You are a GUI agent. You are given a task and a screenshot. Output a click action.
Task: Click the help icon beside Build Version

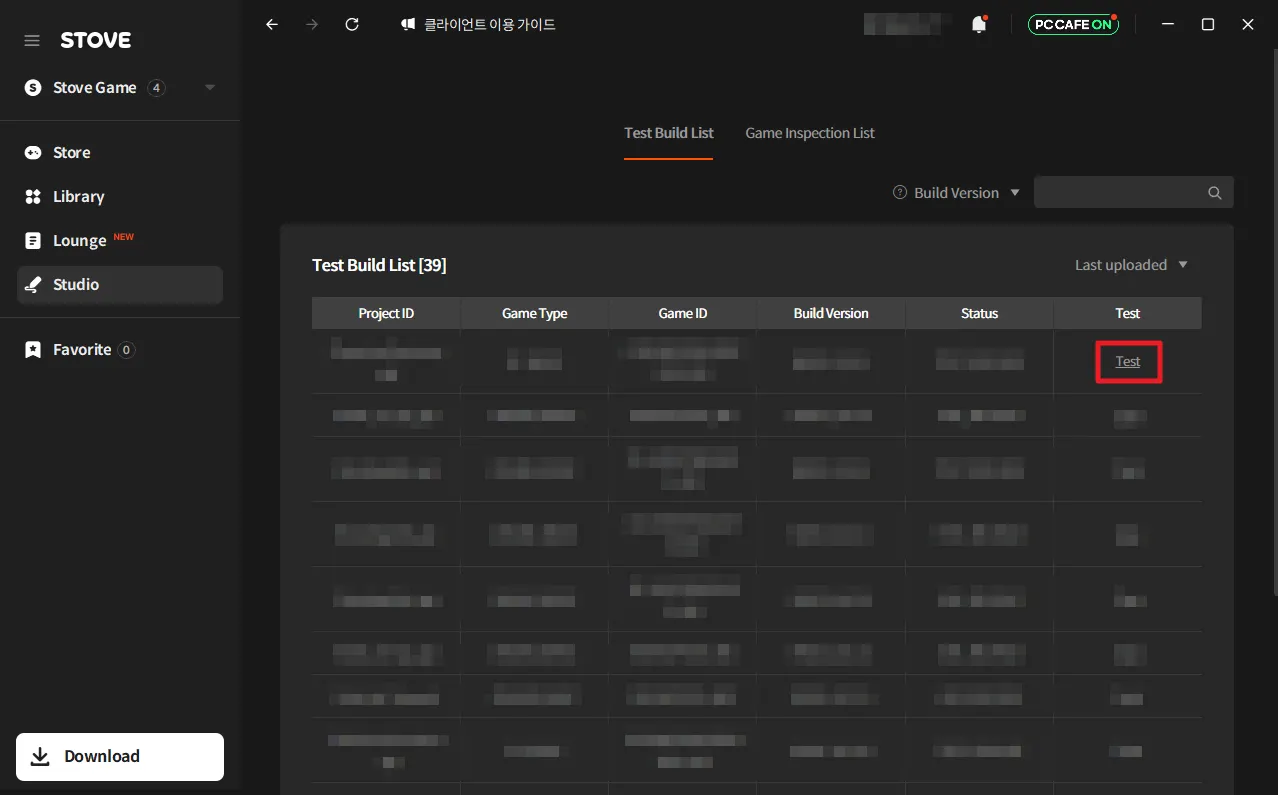tap(900, 193)
